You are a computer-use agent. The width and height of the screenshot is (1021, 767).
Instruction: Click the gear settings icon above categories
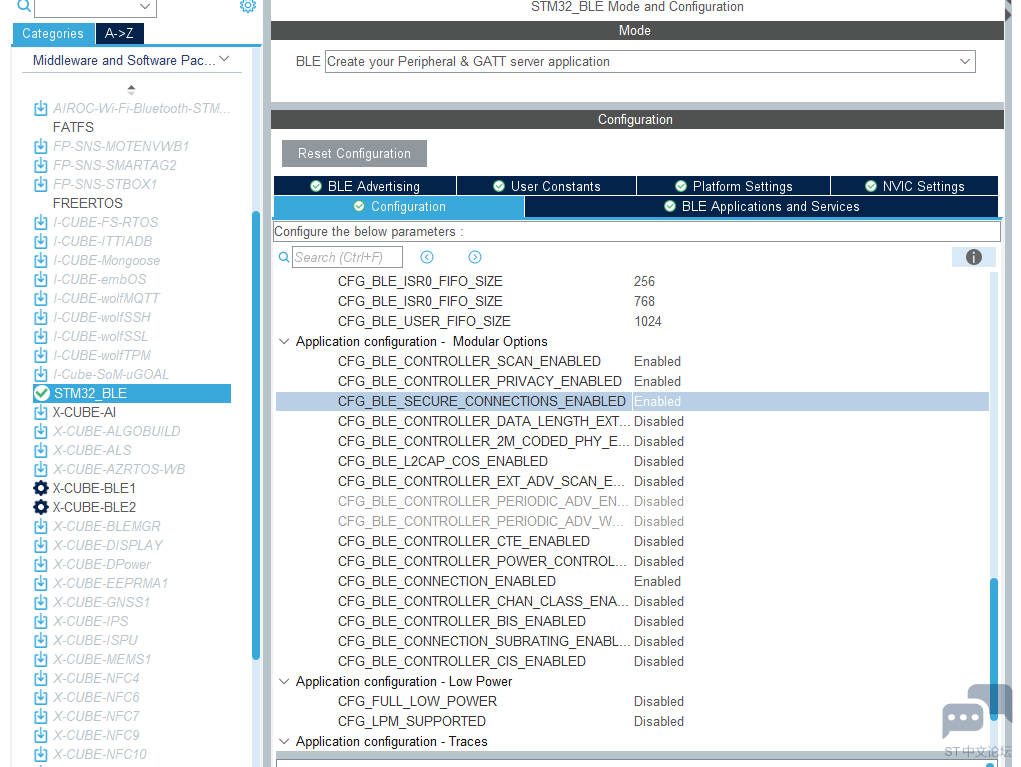[247, 6]
